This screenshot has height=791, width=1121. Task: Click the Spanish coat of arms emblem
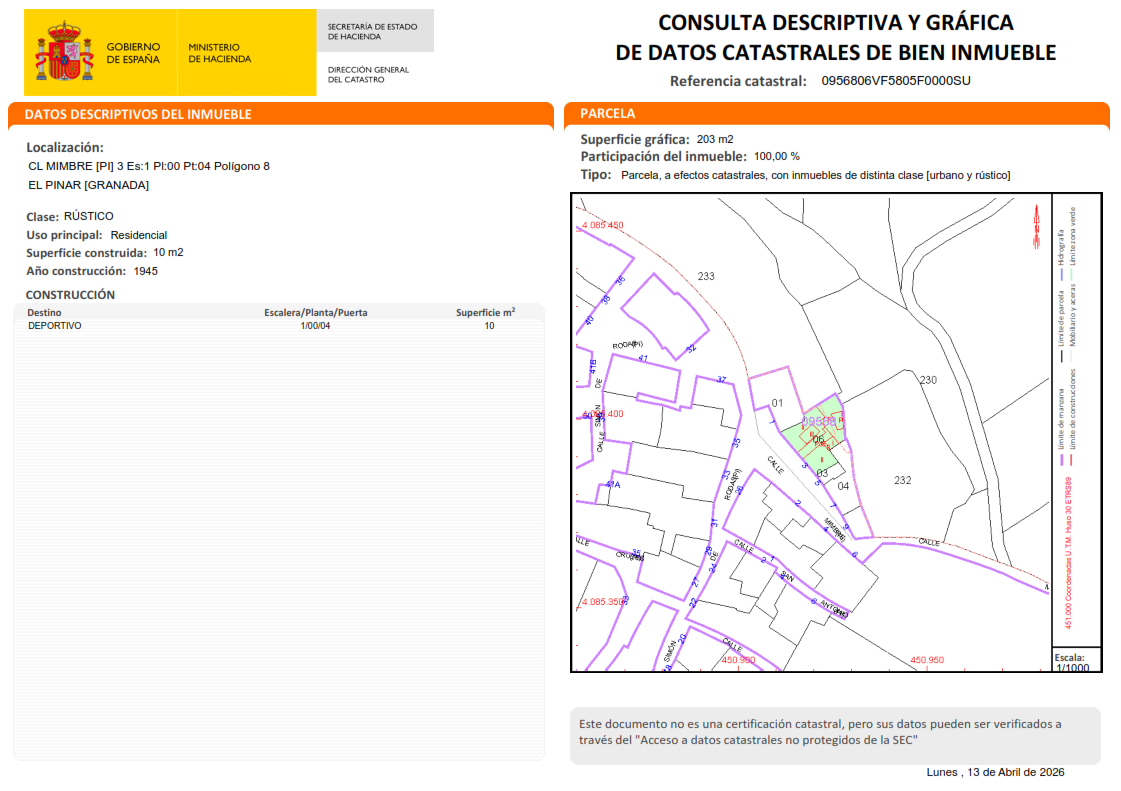point(65,52)
